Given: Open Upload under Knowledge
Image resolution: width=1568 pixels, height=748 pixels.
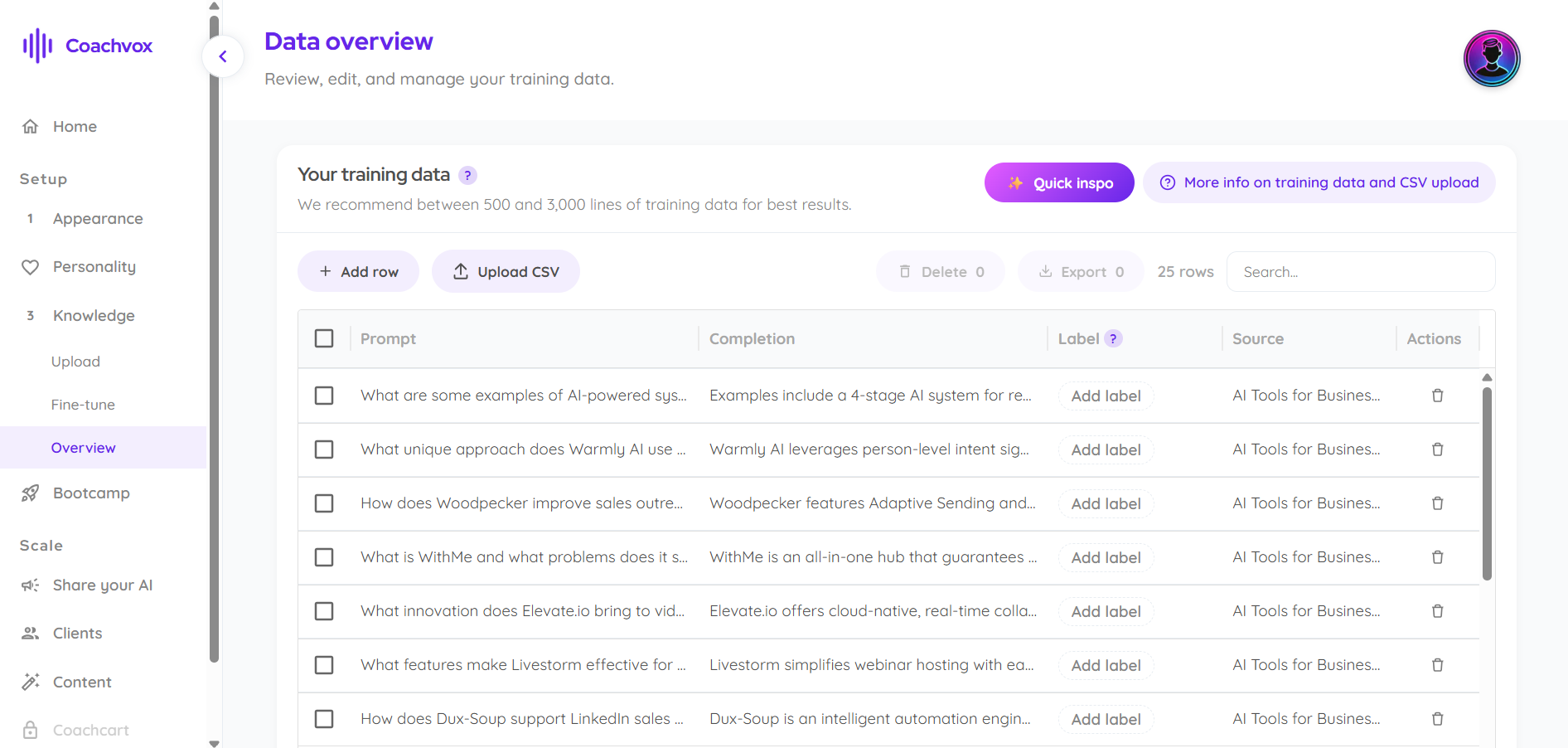Looking at the screenshot, I should pos(75,362).
